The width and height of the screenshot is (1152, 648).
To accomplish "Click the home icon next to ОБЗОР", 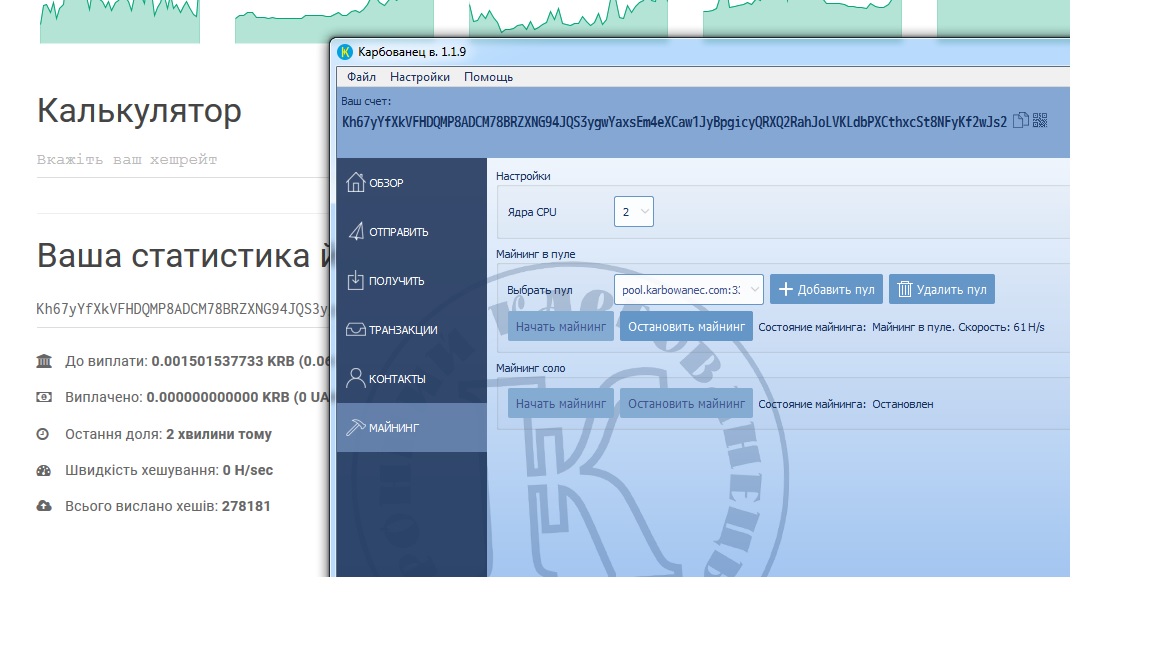I will (x=356, y=182).
